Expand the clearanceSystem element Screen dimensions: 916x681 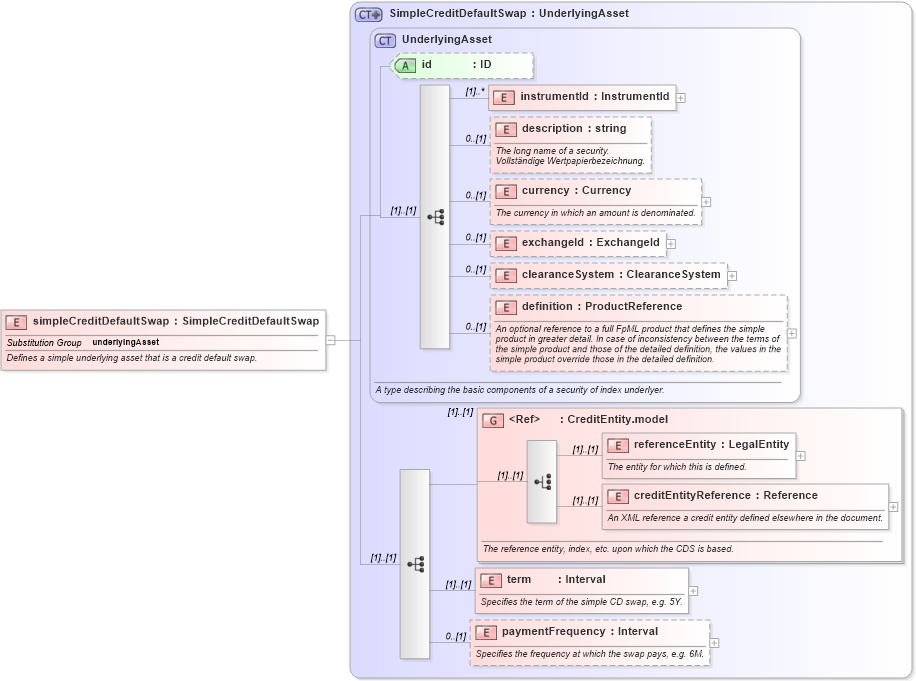[x=732, y=276]
